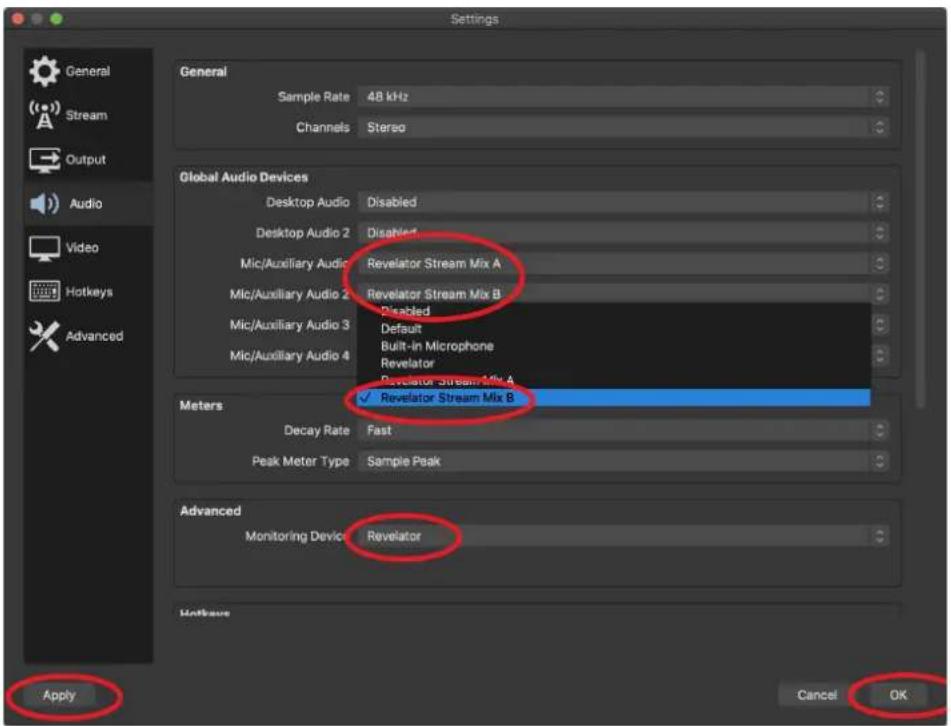The width and height of the screenshot is (951, 726).
Task: Open the Desktop Audio dropdown
Action: (623, 202)
